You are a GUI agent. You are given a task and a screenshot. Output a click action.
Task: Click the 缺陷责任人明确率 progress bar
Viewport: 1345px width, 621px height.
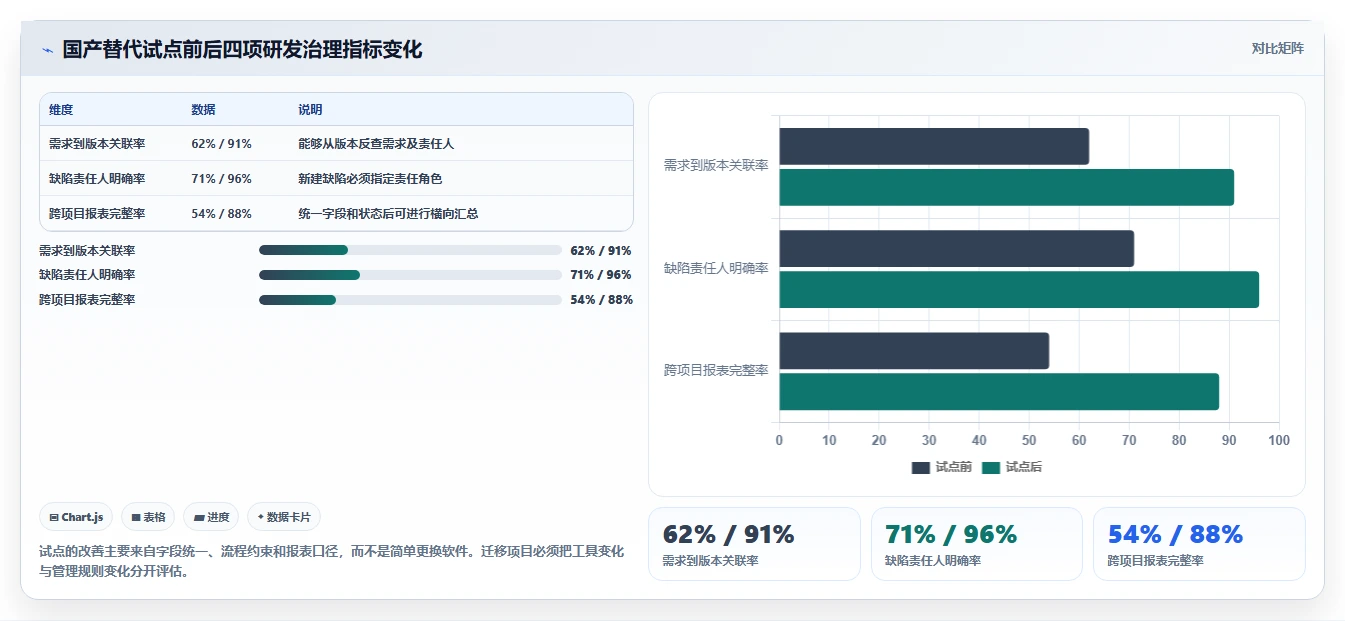coord(410,275)
